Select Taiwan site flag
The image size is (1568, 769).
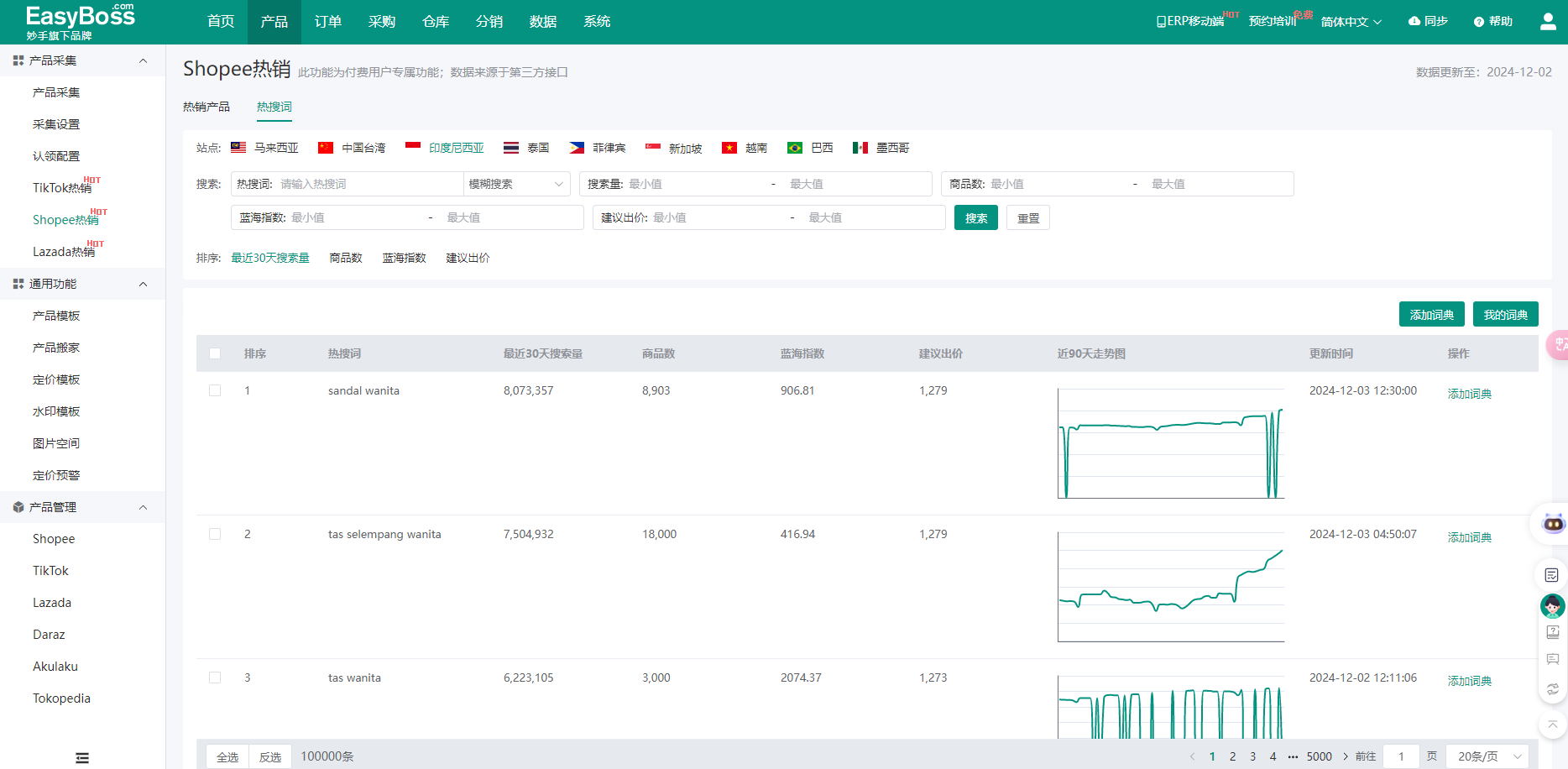point(326,148)
